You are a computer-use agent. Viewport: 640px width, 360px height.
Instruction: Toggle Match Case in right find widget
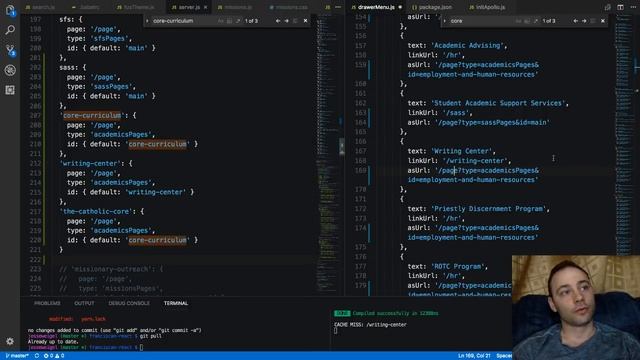pos(518,21)
